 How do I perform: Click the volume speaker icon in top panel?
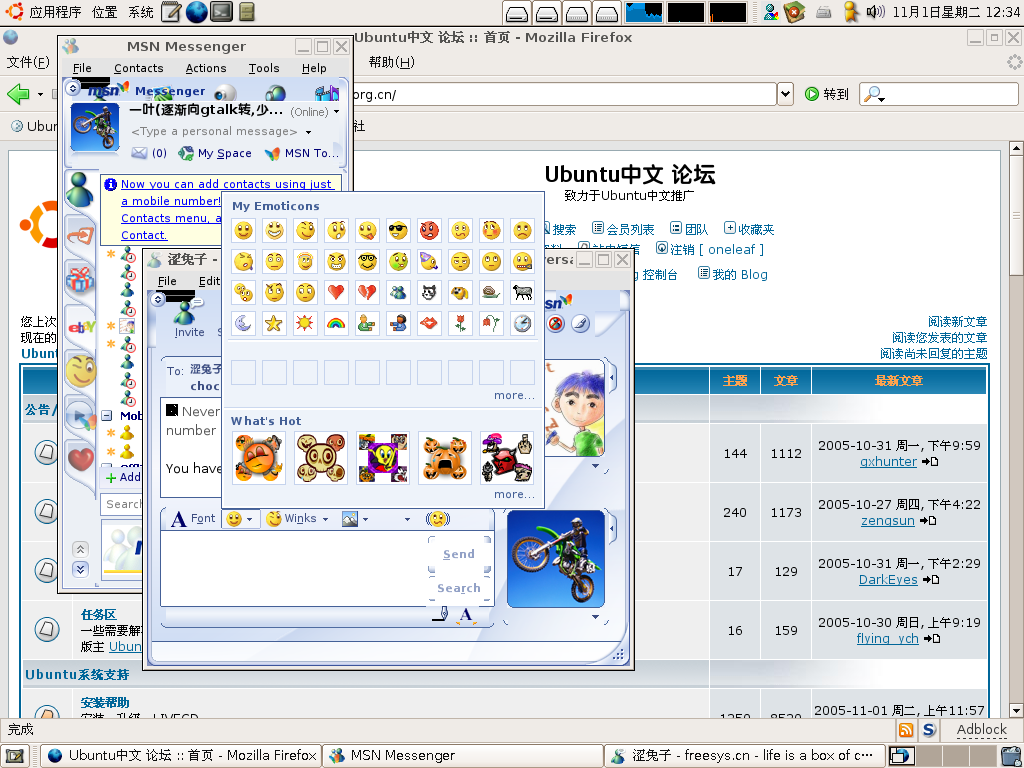point(875,12)
